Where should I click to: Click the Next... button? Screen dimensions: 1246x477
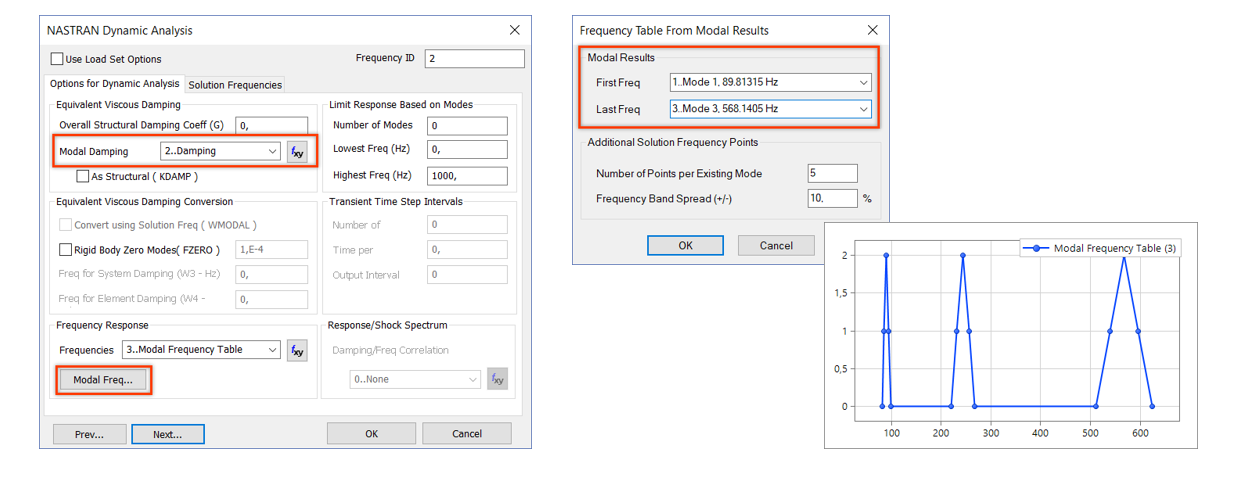pyautogui.click(x=168, y=434)
